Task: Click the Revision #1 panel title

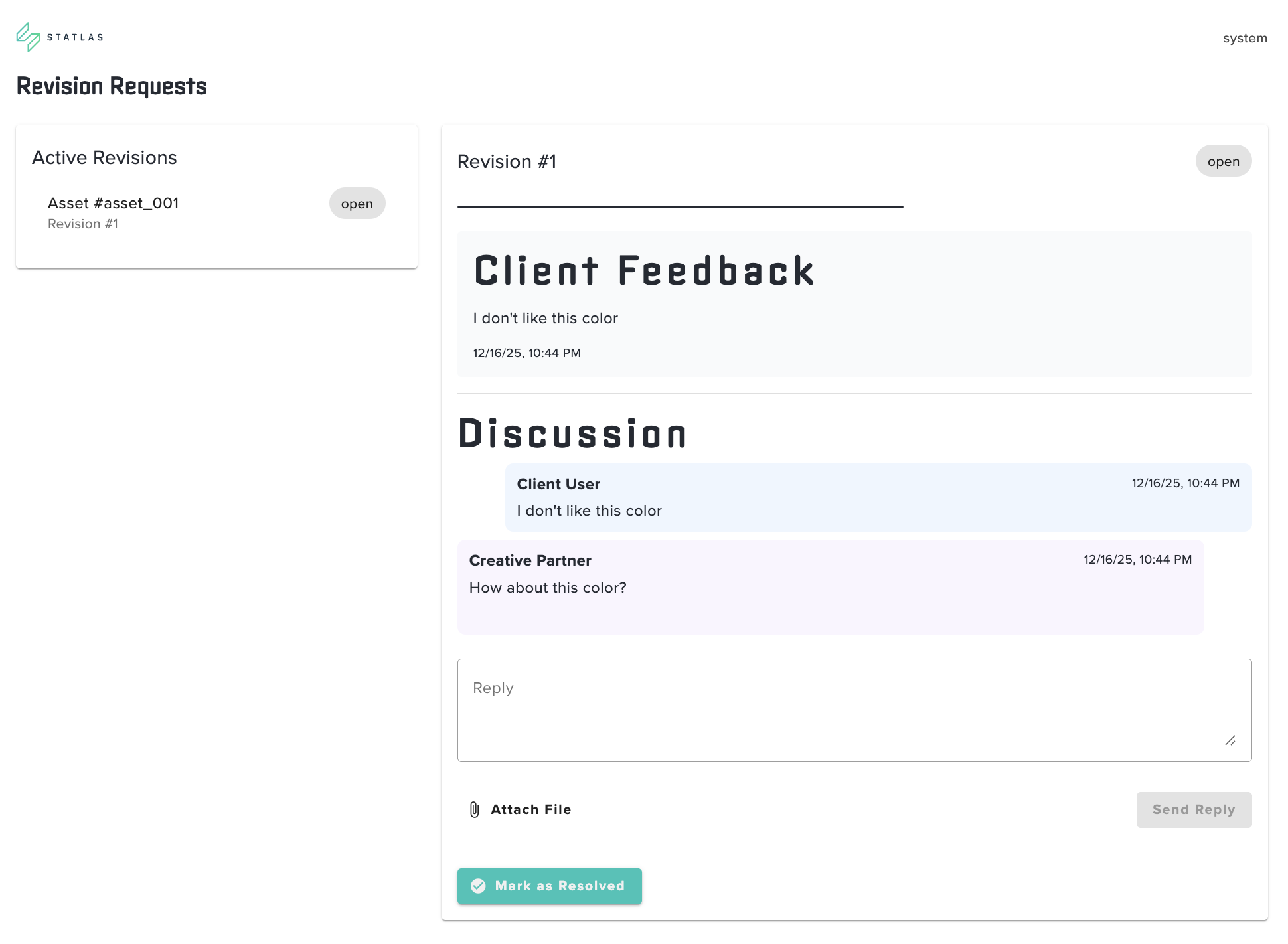Action: click(507, 161)
